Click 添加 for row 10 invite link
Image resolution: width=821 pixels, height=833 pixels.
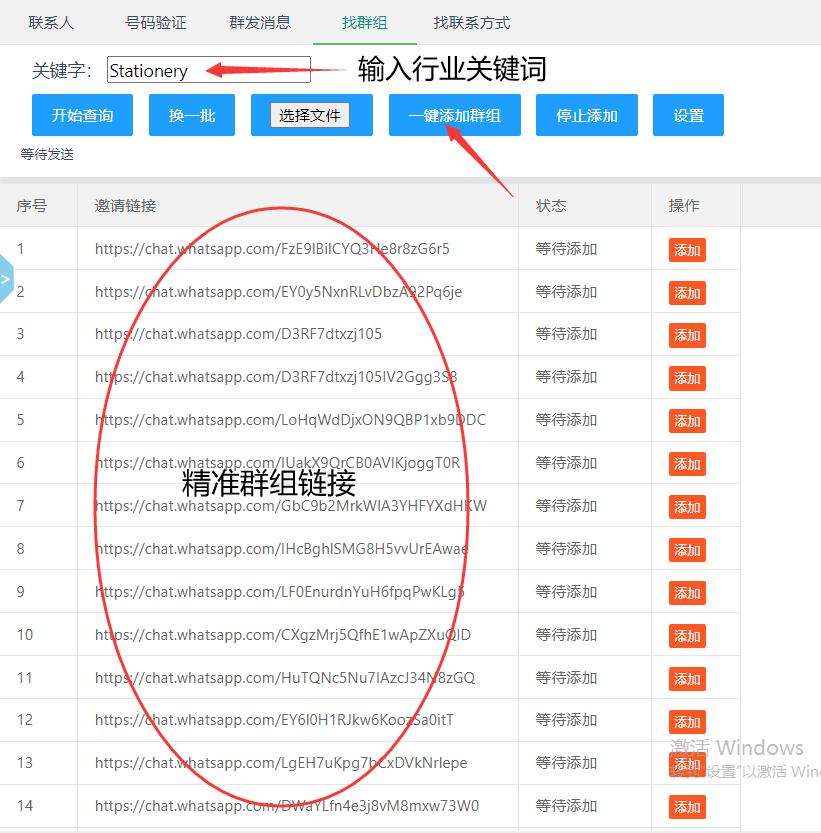(x=686, y=635)
